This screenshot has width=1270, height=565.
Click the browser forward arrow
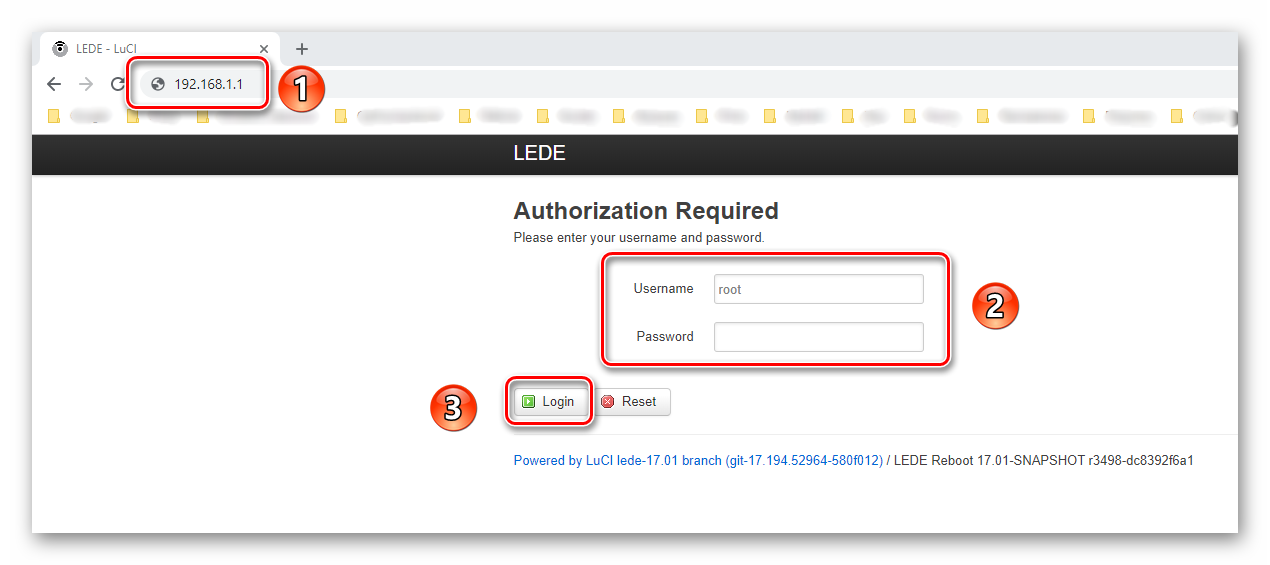[86, 85]
